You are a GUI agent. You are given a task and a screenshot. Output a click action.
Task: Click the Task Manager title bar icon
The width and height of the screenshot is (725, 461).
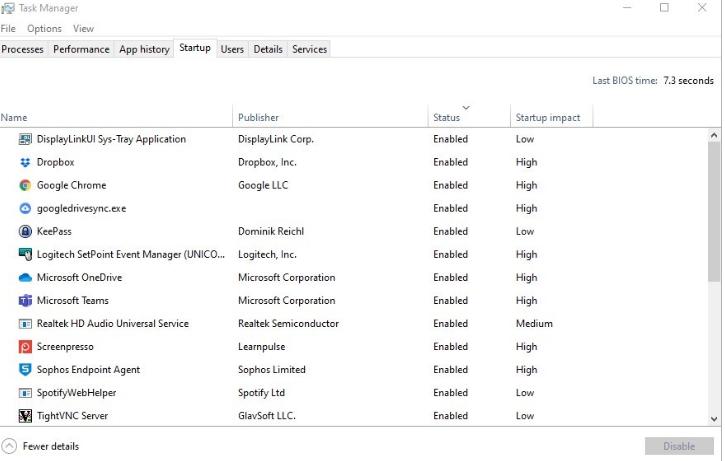click(x=8, y=8)
